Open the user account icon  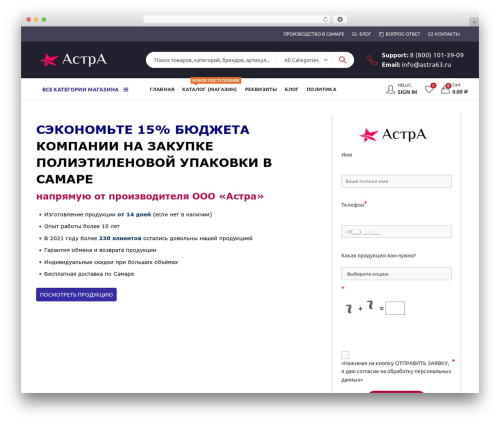tap(390, 89)
